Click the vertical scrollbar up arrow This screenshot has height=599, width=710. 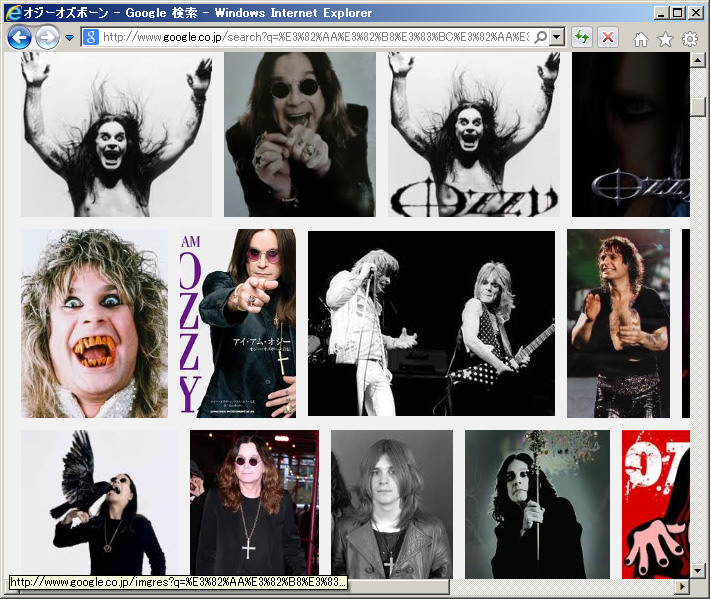(698, 60)
